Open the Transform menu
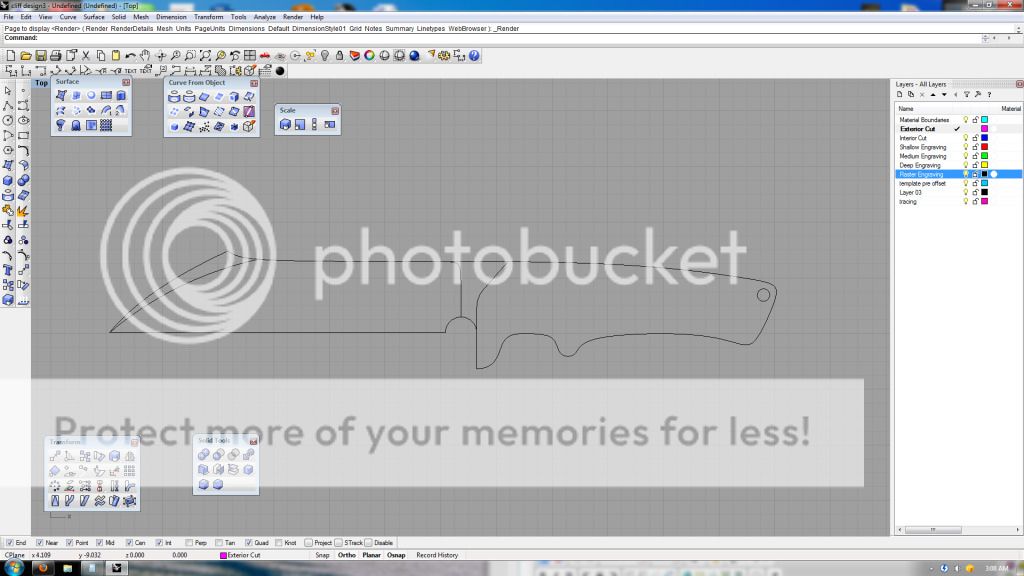Viewport: 1024px width, 576px height. click(208, 17)
